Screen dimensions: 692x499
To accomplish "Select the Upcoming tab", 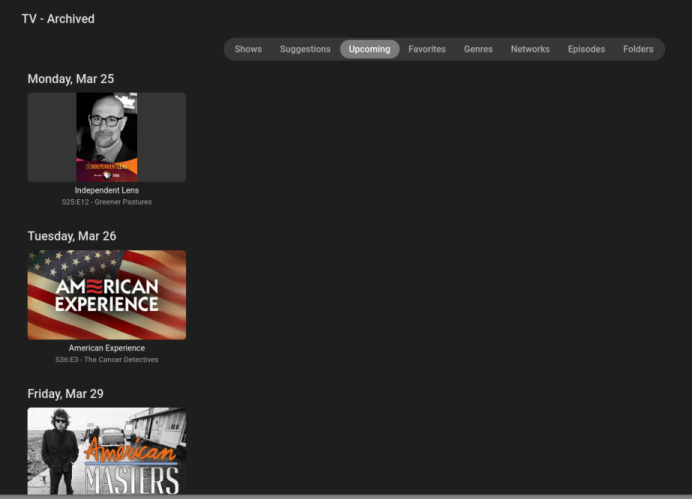I will pyautogui.click(x=369, y=49).
